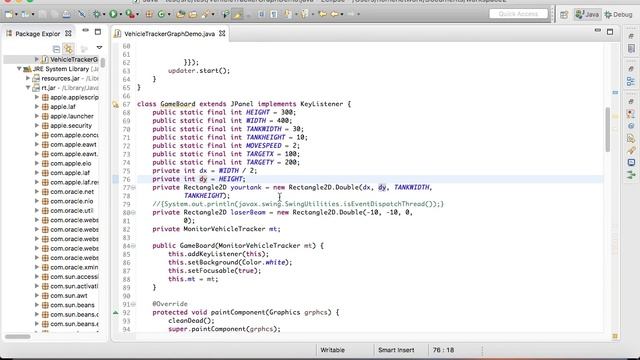Click the Smart Insert status bar field
Image resolution: width=640 pixels, height=360 pixels.
396,350
